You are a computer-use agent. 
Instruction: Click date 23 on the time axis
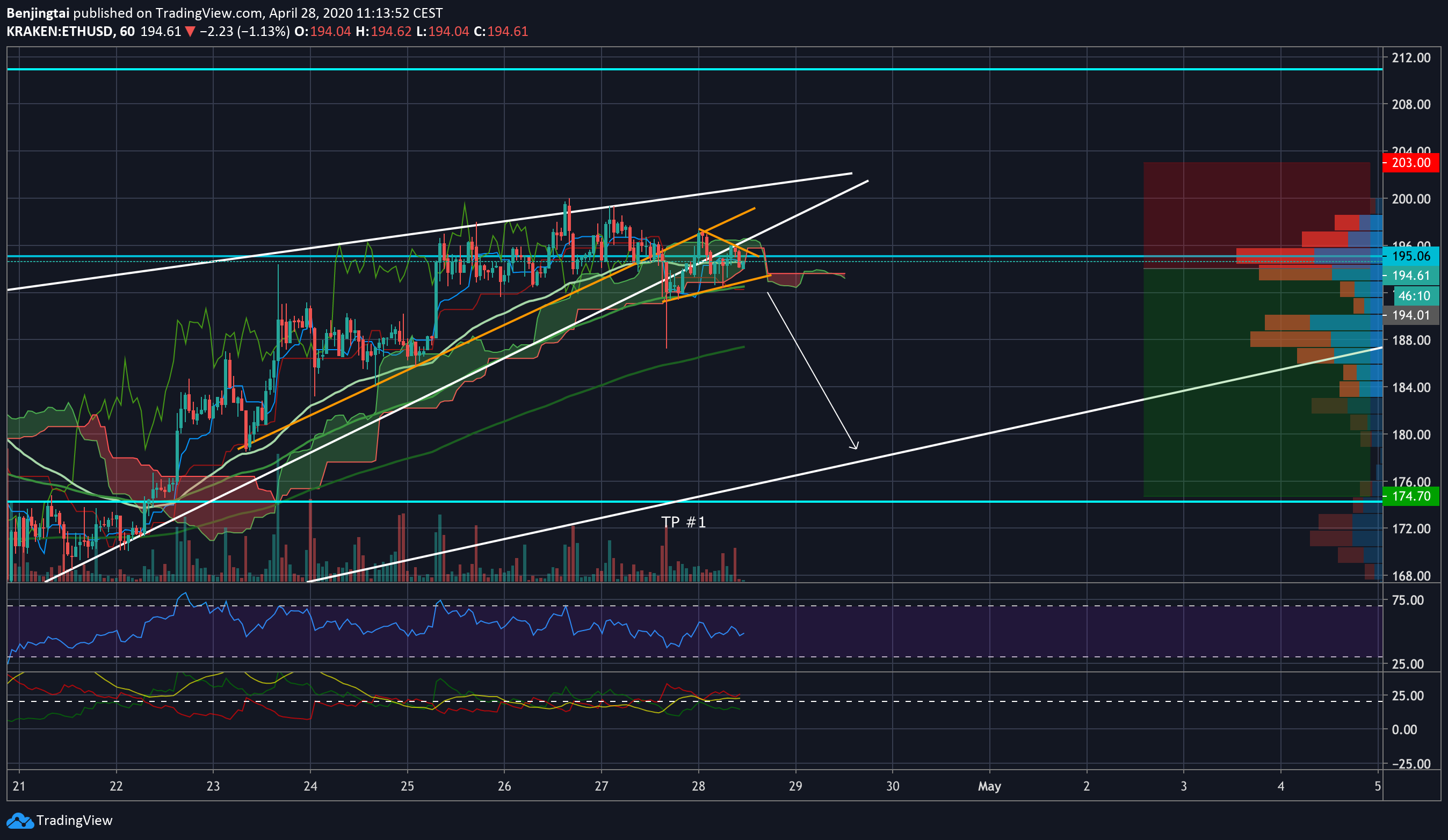coord(213,786)
